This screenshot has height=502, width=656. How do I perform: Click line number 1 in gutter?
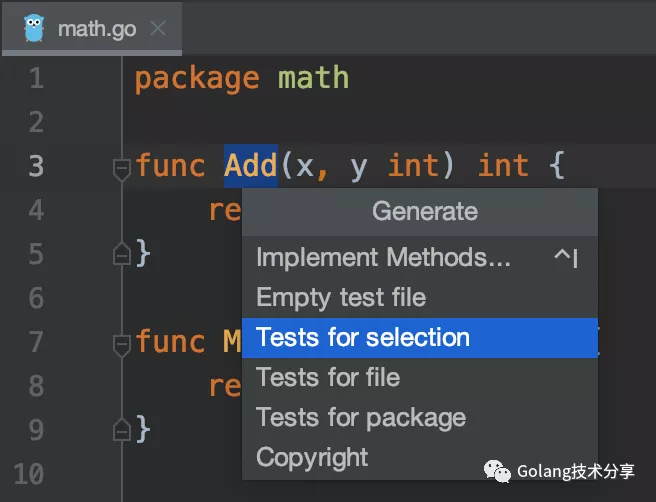[x=36, y=78]
